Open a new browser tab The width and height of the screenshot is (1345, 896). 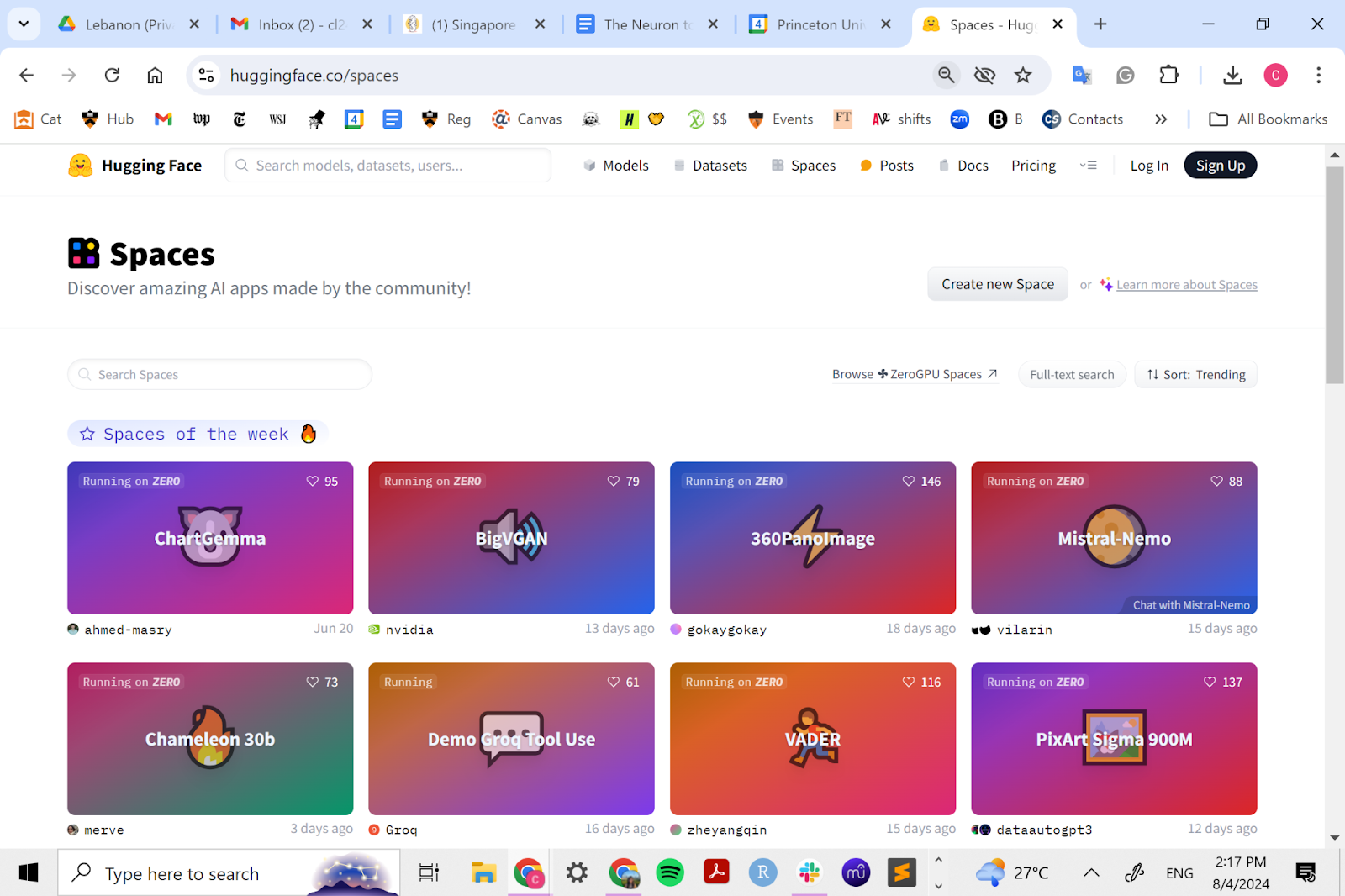tap(1100, 24)
